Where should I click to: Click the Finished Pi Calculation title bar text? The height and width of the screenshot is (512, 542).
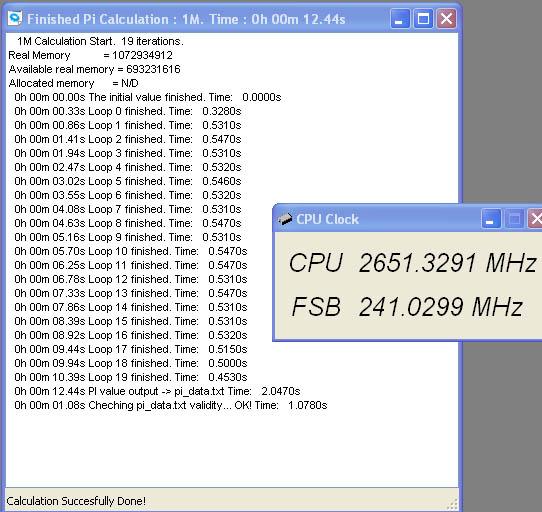coord(186,19)
